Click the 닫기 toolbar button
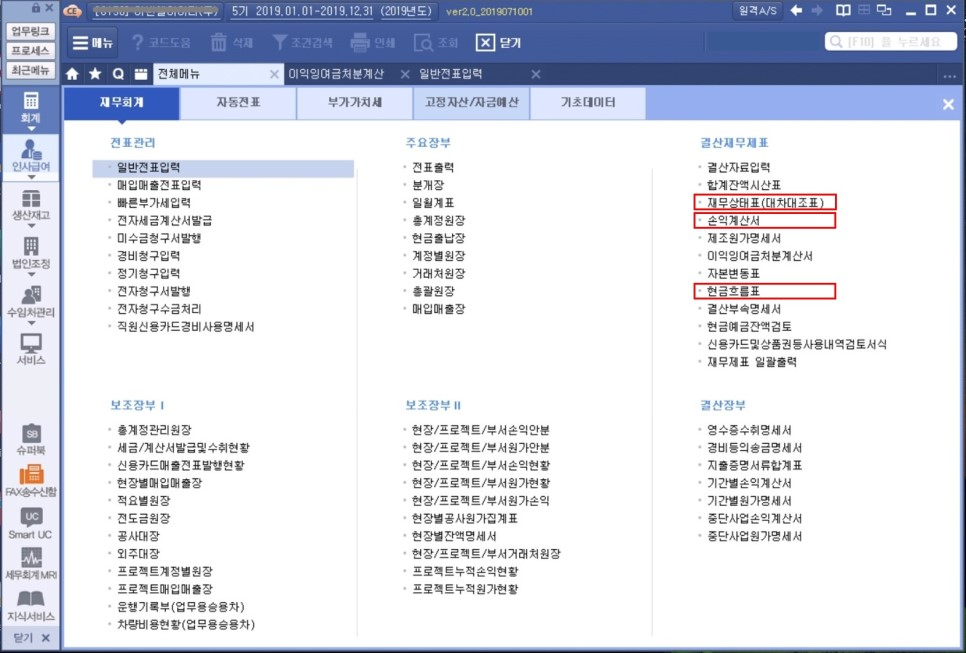966x653 pixels. tap(498, 43)
